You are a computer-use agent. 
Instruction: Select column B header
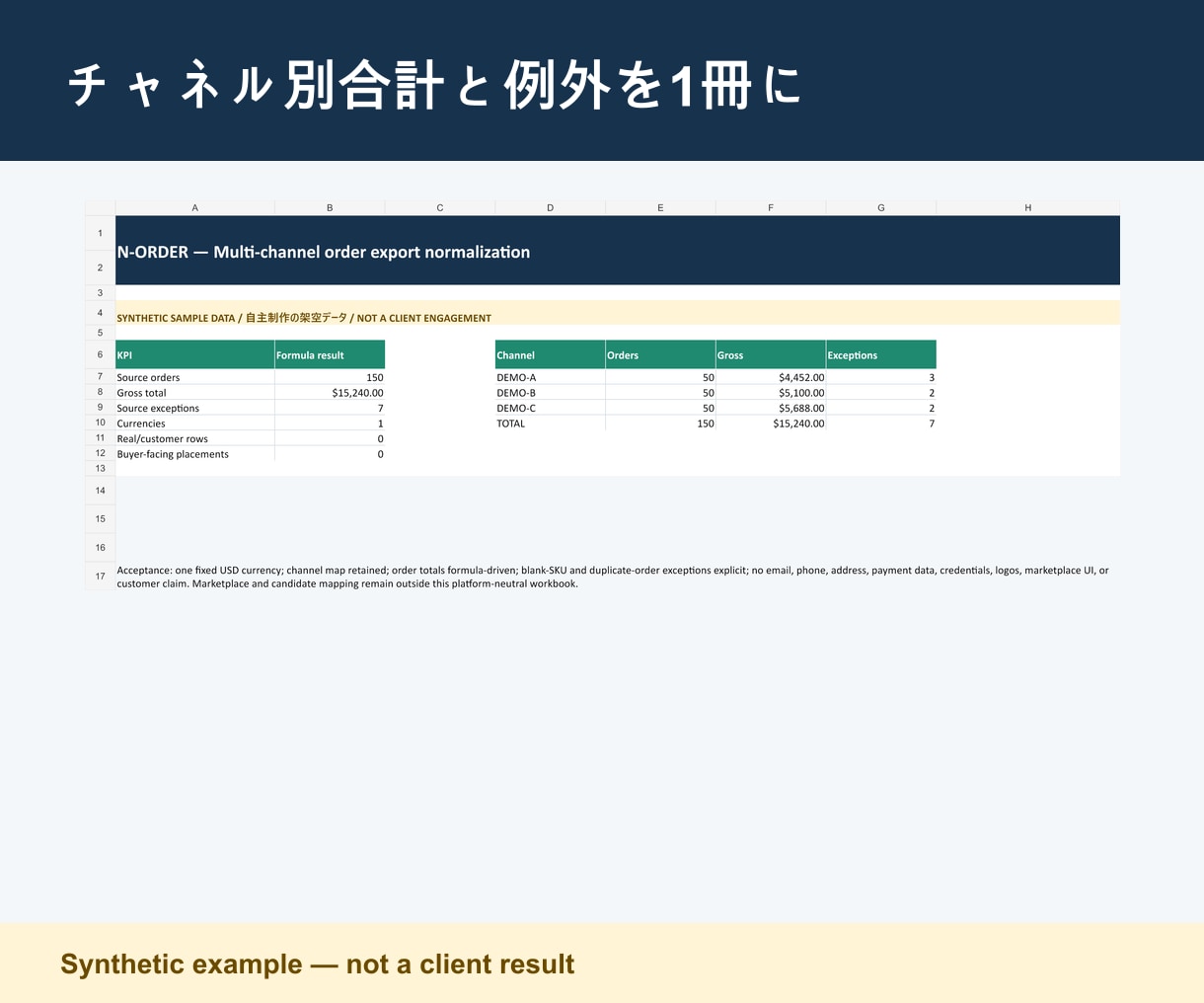330,207
